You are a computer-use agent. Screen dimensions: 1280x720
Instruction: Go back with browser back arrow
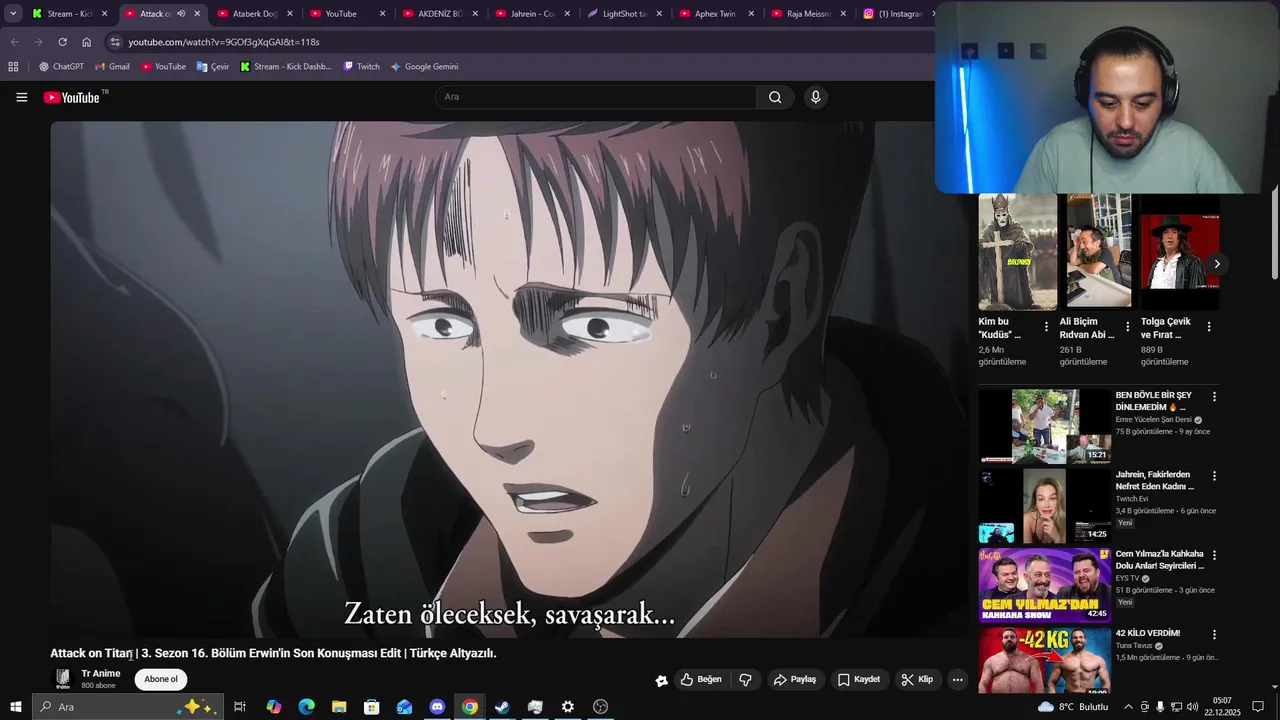(x=14, y=42)
